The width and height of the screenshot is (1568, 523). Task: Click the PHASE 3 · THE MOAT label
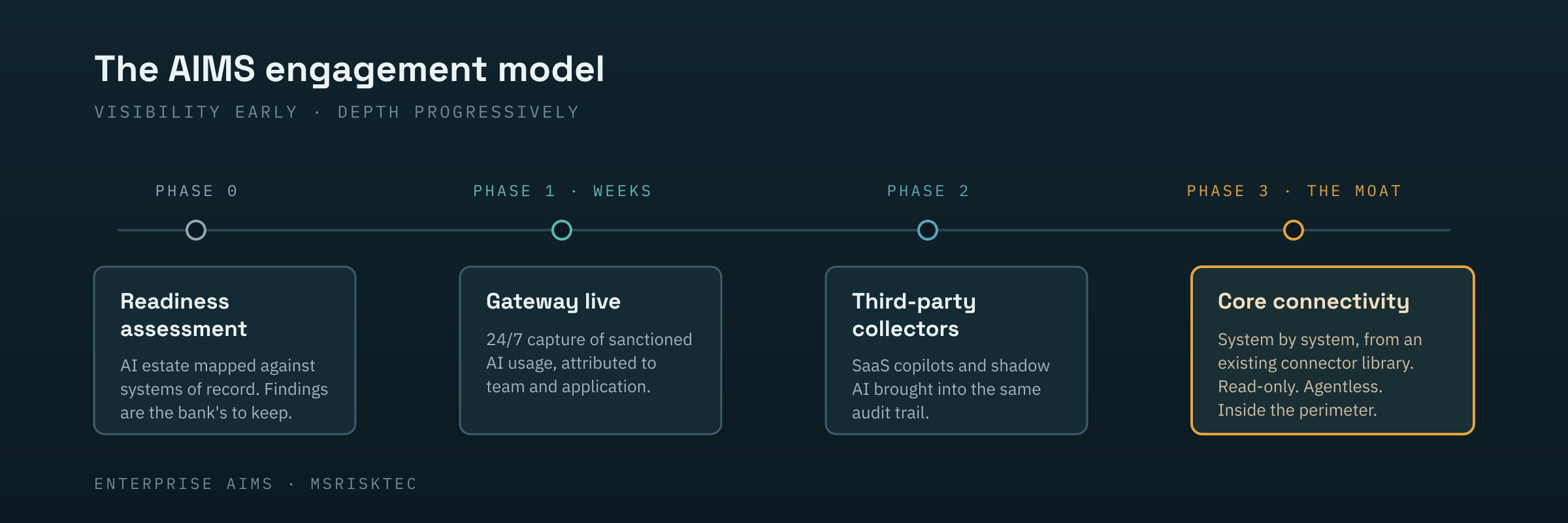pos(1294,191)
